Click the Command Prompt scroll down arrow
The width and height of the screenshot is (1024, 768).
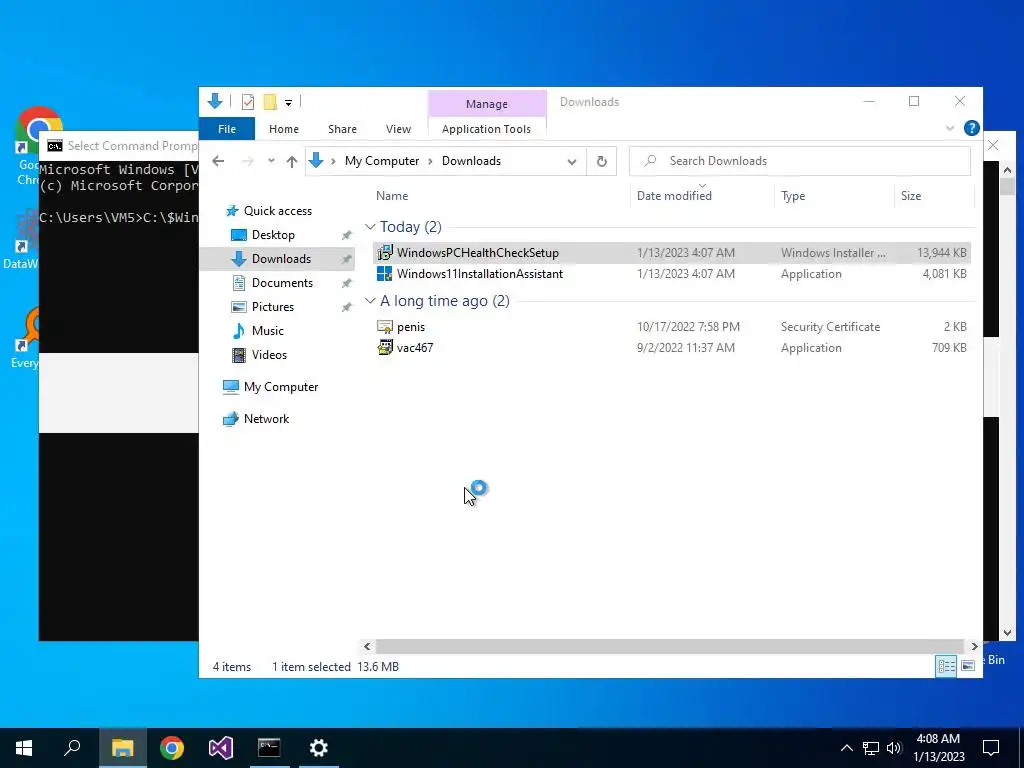[x=1006, y=632]
